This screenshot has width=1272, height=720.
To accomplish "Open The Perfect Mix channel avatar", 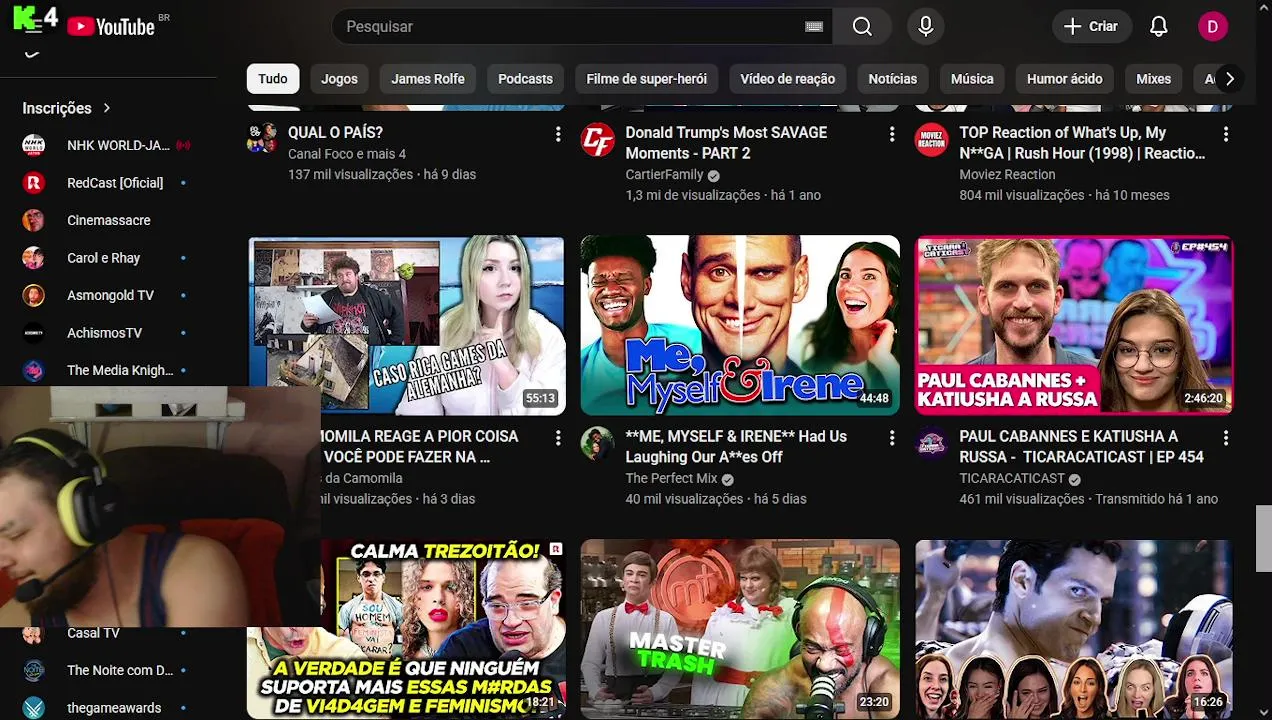I will (x=597, y=444).
